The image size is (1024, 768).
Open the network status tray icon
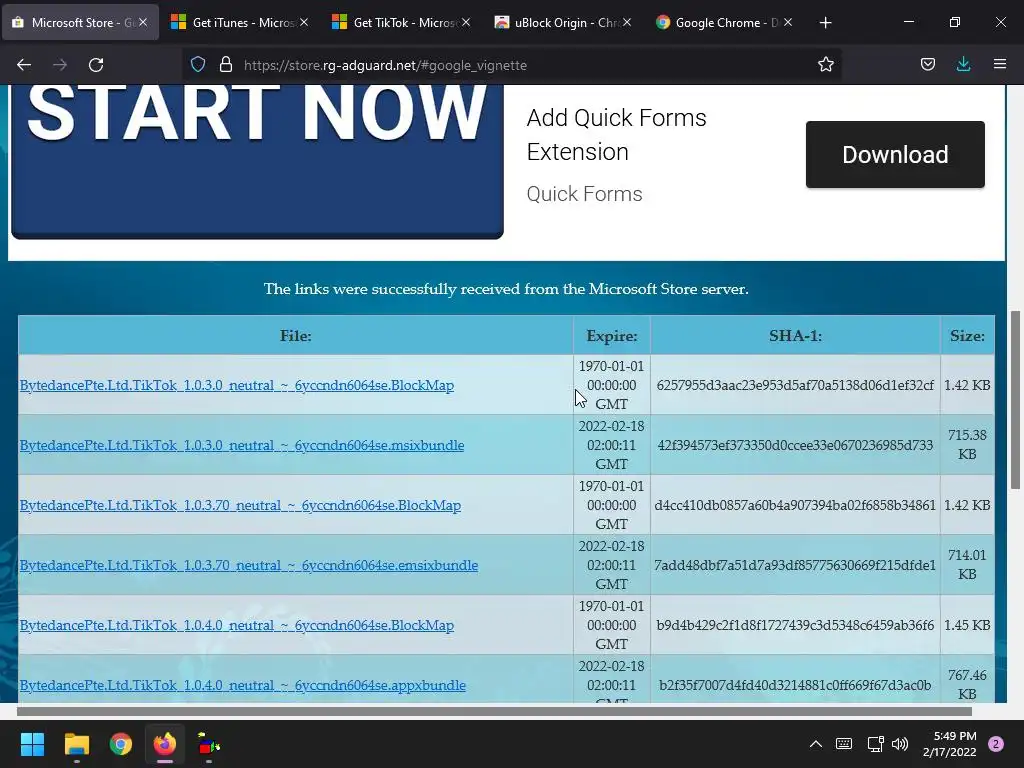(875, 744)
